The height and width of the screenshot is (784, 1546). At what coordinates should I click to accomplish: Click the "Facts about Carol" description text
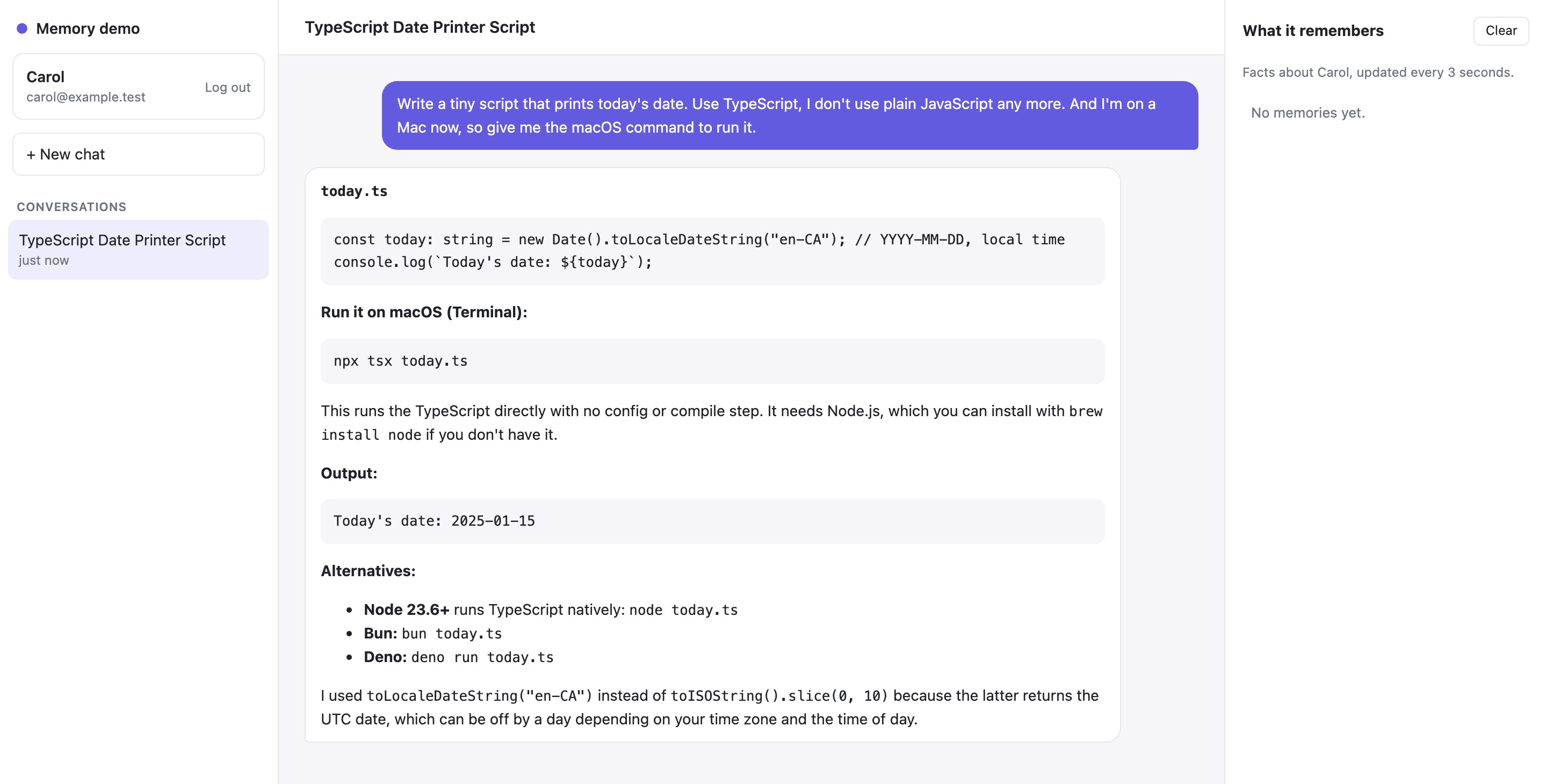click(x=1378, y=72)
